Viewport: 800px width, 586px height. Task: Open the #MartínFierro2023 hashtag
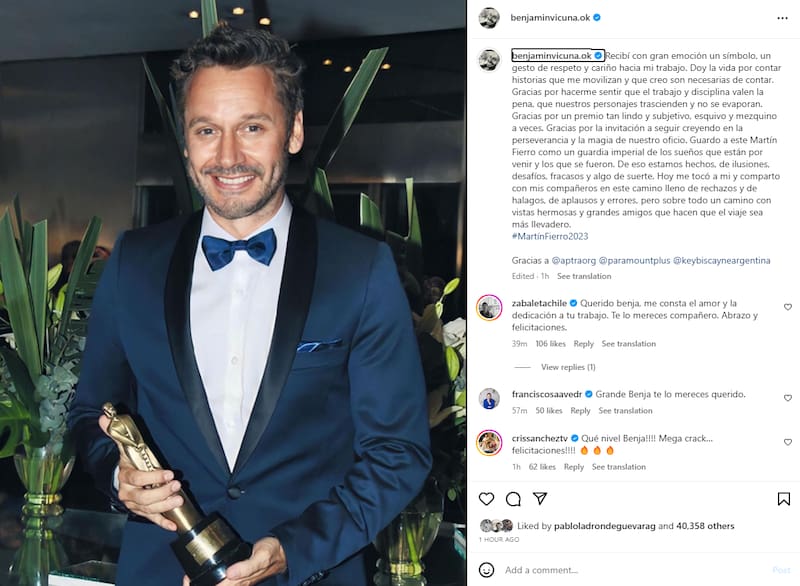549,236
